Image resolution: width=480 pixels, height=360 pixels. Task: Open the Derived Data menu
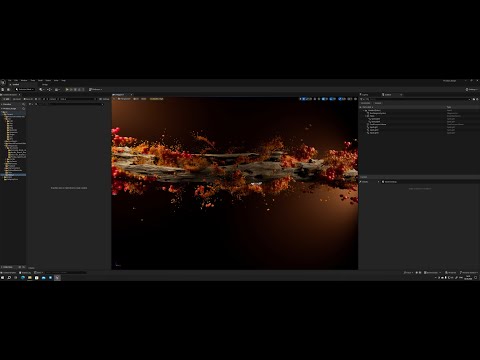(432, 273)
